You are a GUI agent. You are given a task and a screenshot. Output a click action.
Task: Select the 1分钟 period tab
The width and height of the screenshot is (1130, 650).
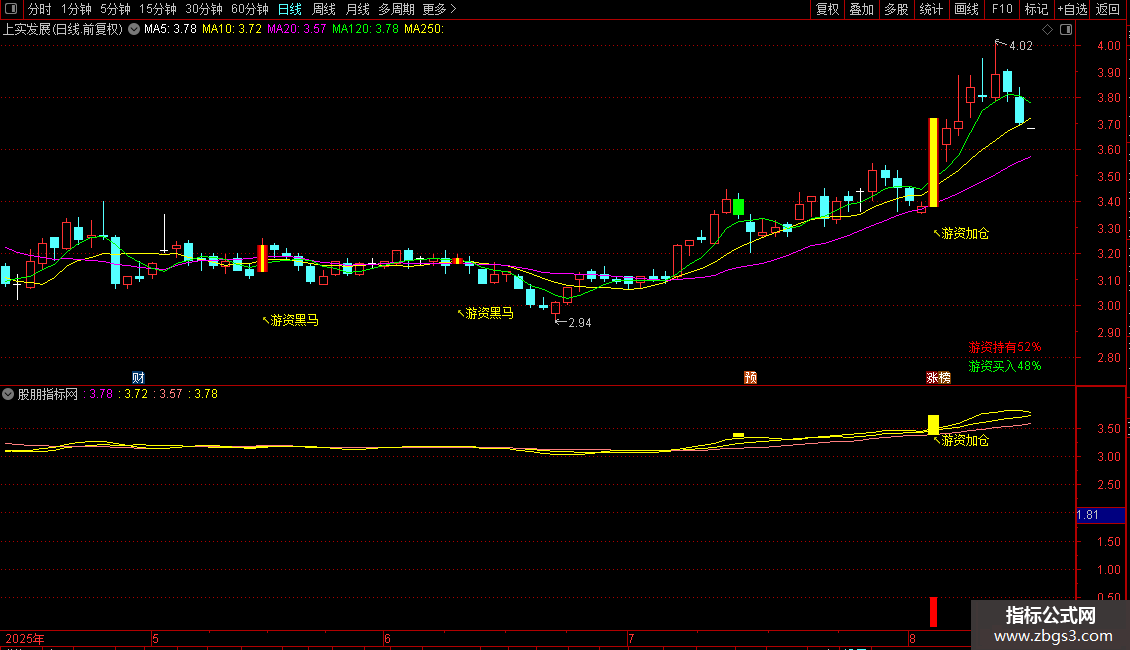pos(76,9)
